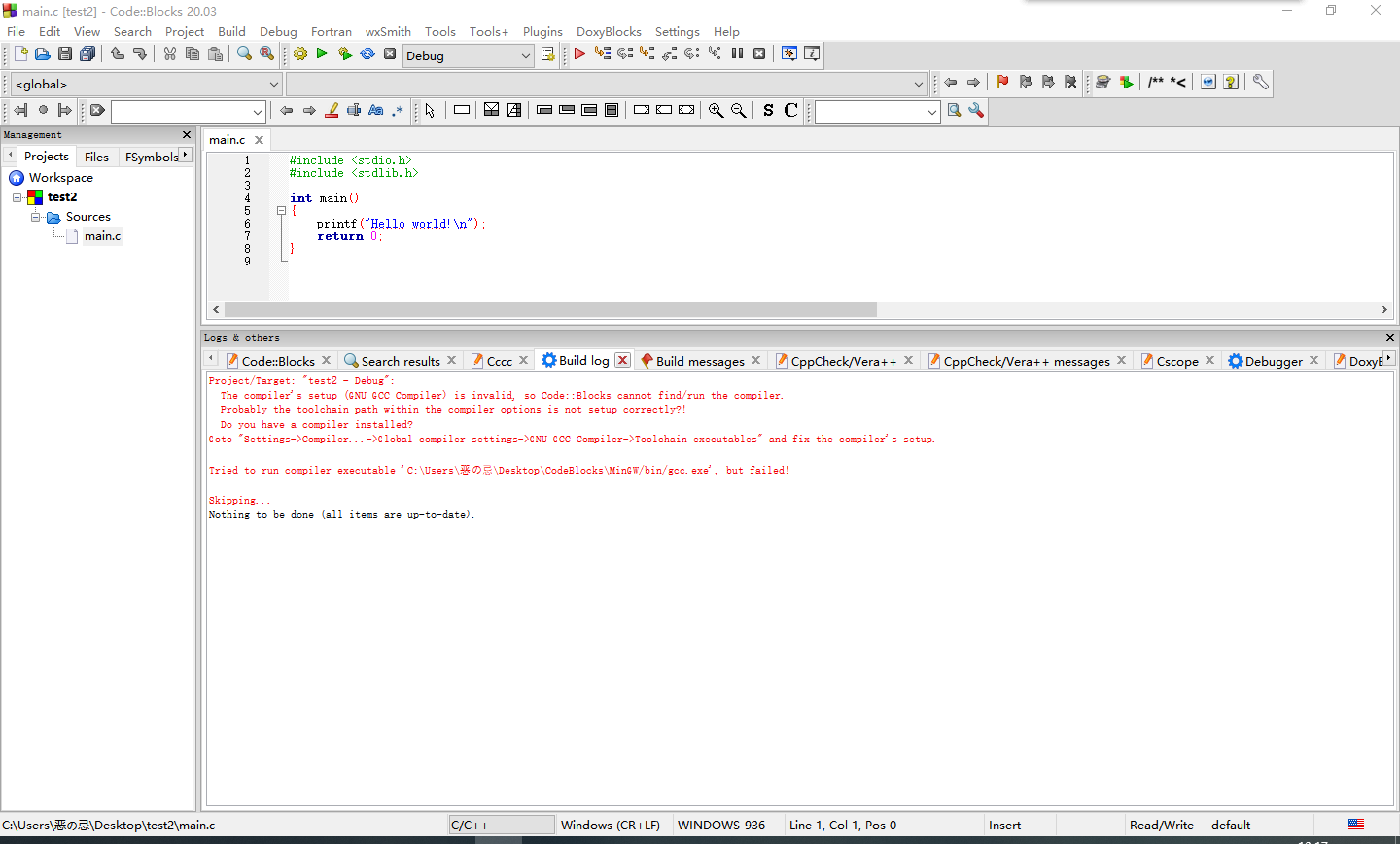Toggle the comment C button
The image size is (1400, 844).
[790, 111]
